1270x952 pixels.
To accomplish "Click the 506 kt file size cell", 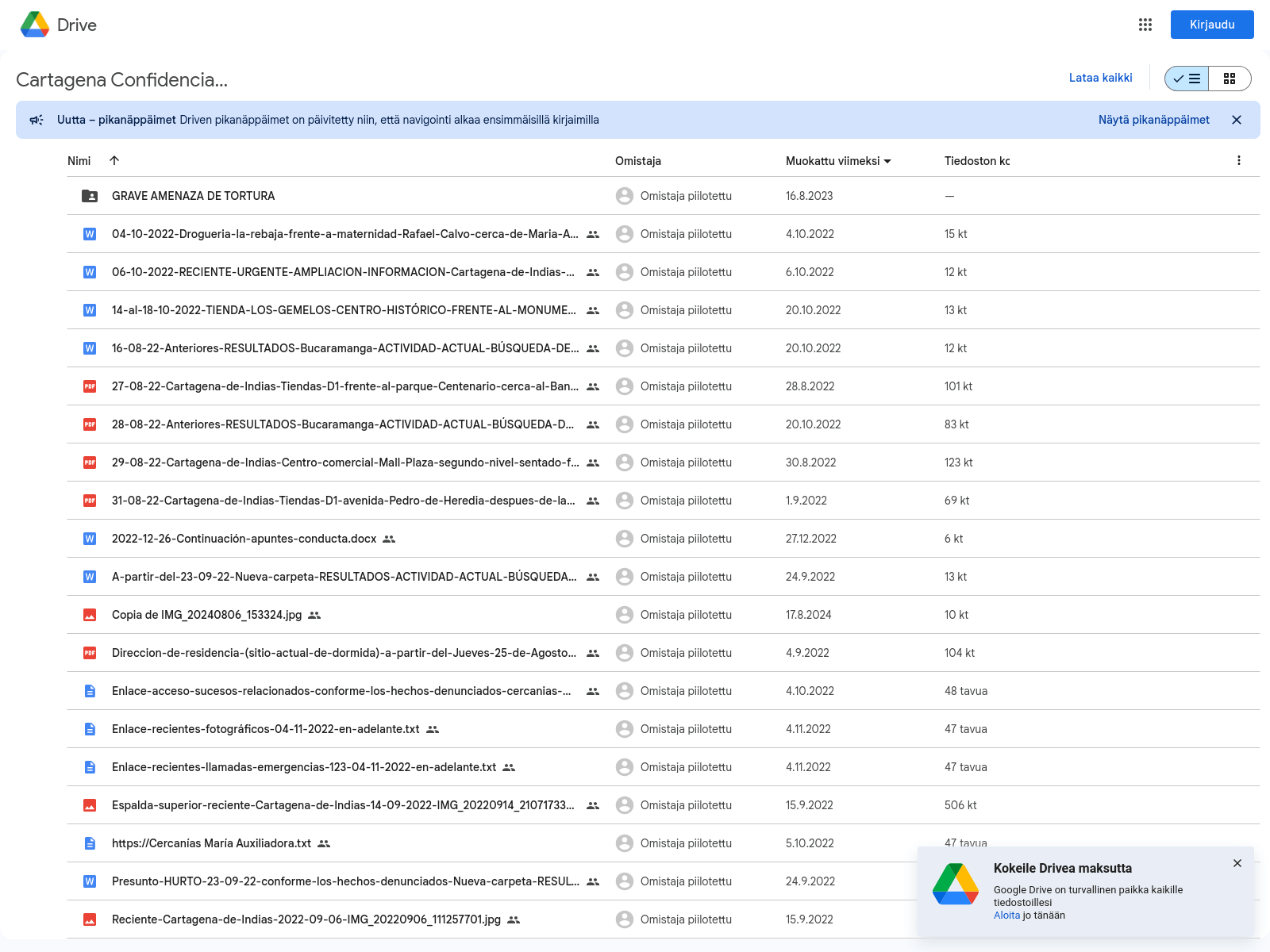I will pyautogui.click(x=960, y=805).
